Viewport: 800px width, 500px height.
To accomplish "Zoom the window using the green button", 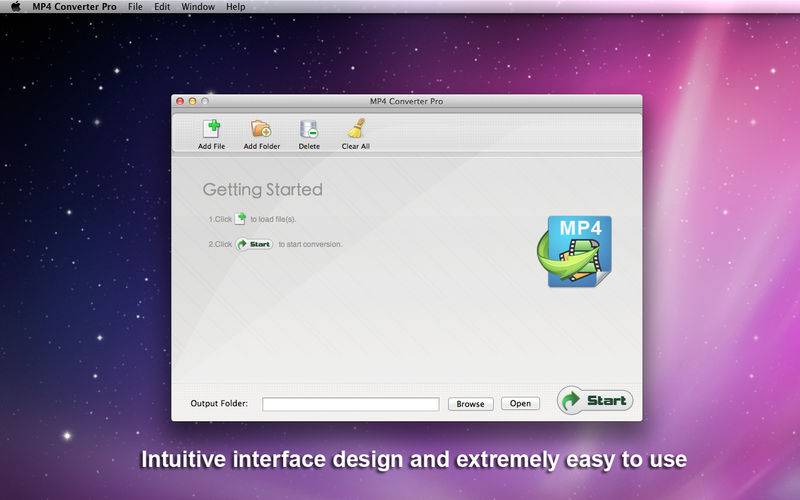I will click(206, 101).
